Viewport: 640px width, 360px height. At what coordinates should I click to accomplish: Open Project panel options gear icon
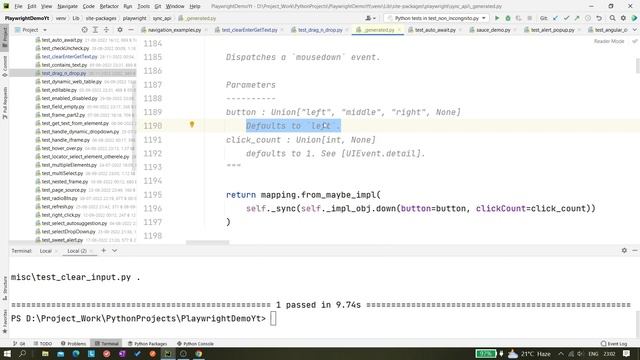pos(120,30)
